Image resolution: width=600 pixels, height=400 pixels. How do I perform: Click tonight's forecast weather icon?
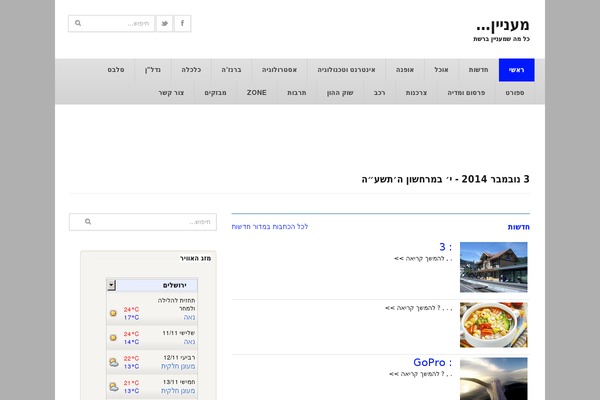(113, 313)
